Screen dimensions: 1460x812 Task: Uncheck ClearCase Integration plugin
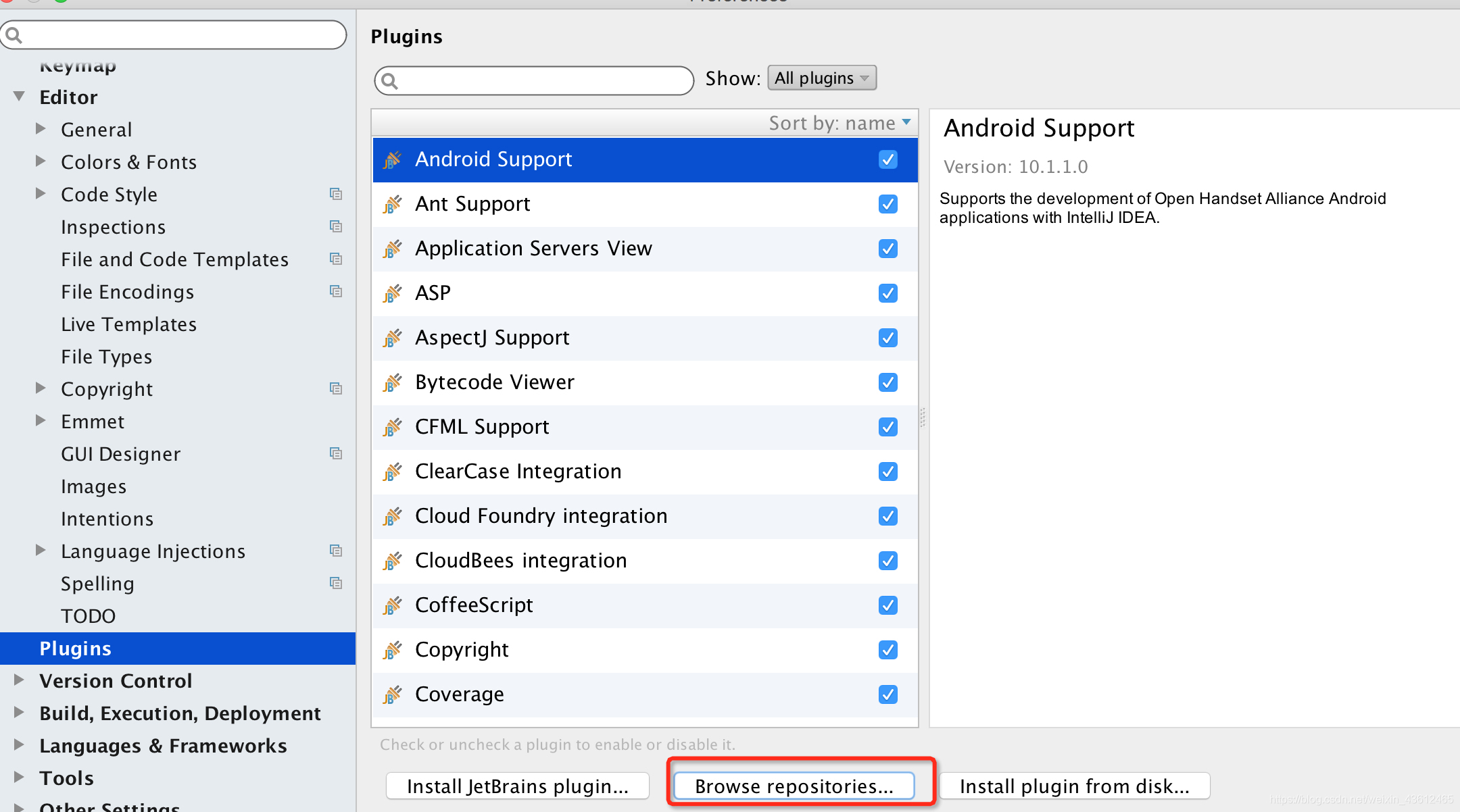click(888, 472)
